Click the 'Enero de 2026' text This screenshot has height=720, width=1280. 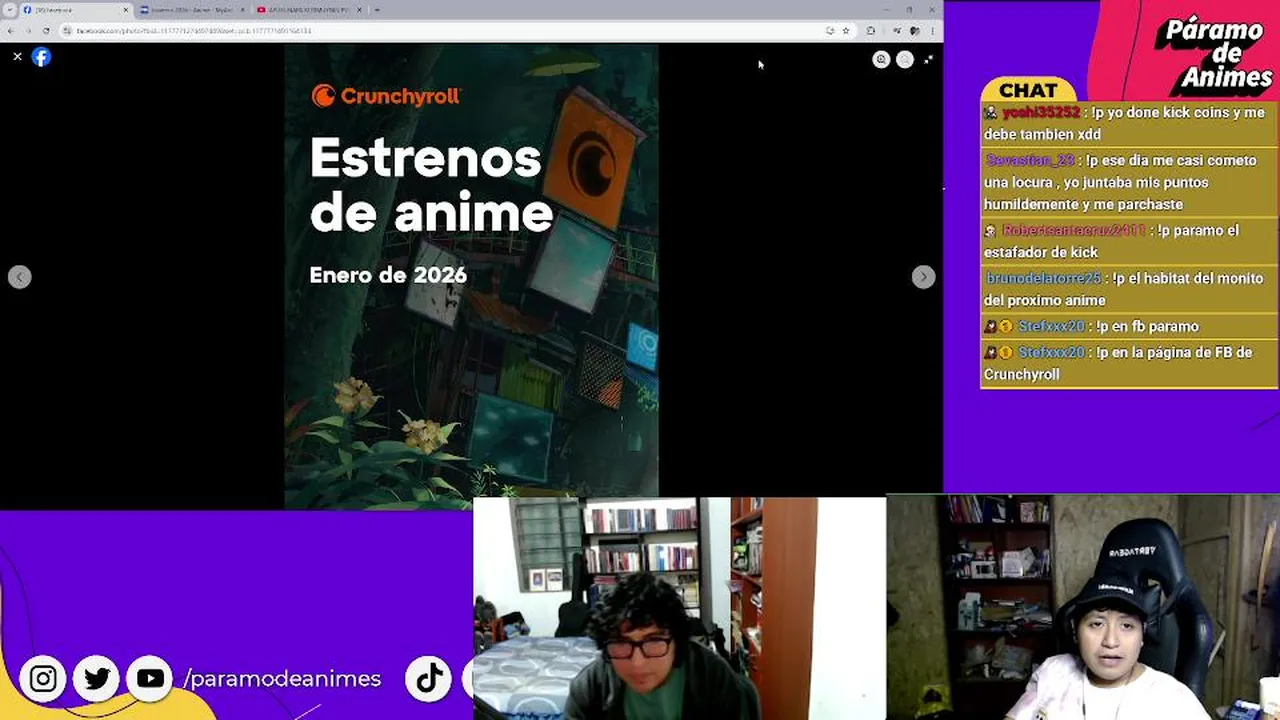point(388,275)
